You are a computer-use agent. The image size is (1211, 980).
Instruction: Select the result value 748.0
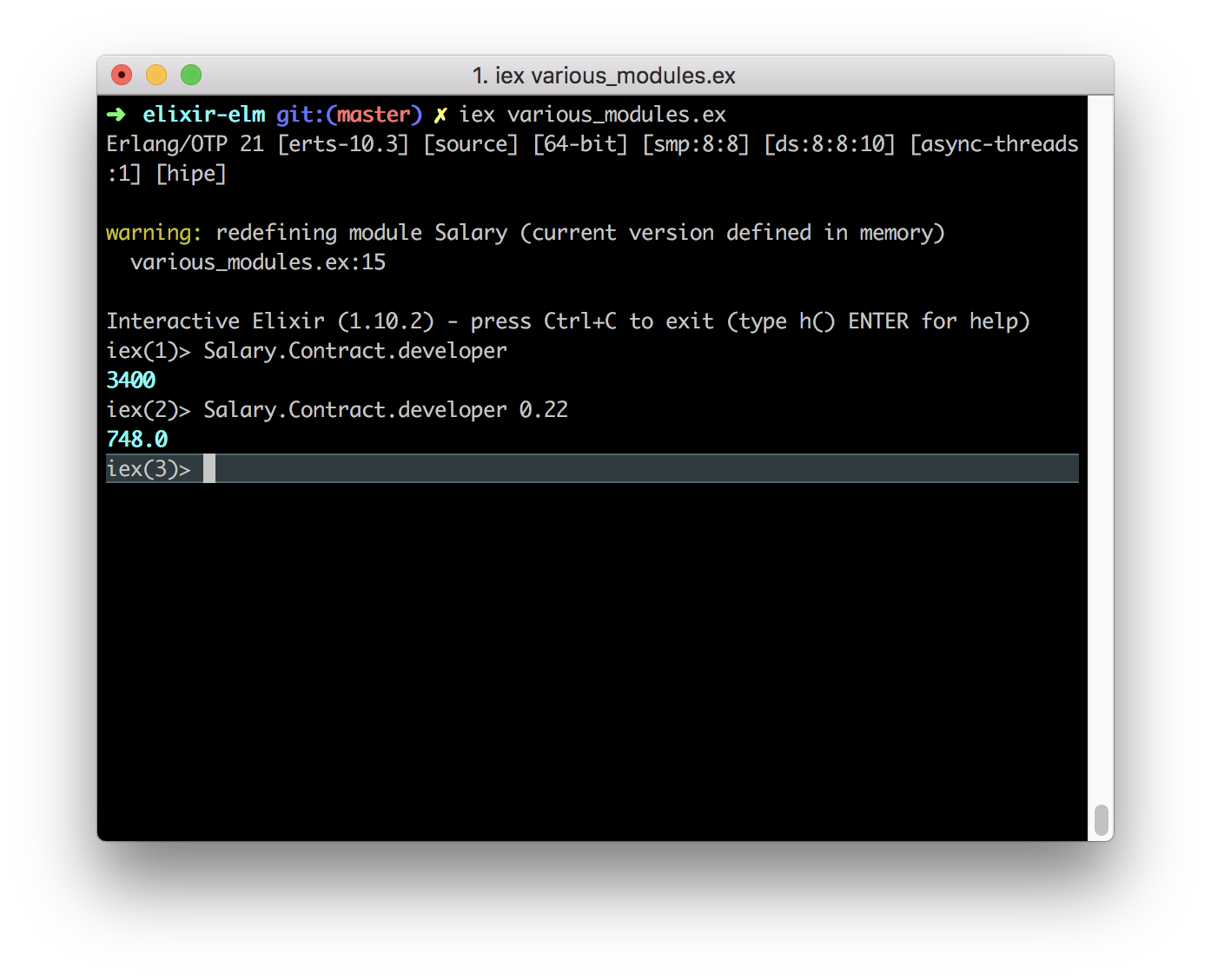pos(138,439)
